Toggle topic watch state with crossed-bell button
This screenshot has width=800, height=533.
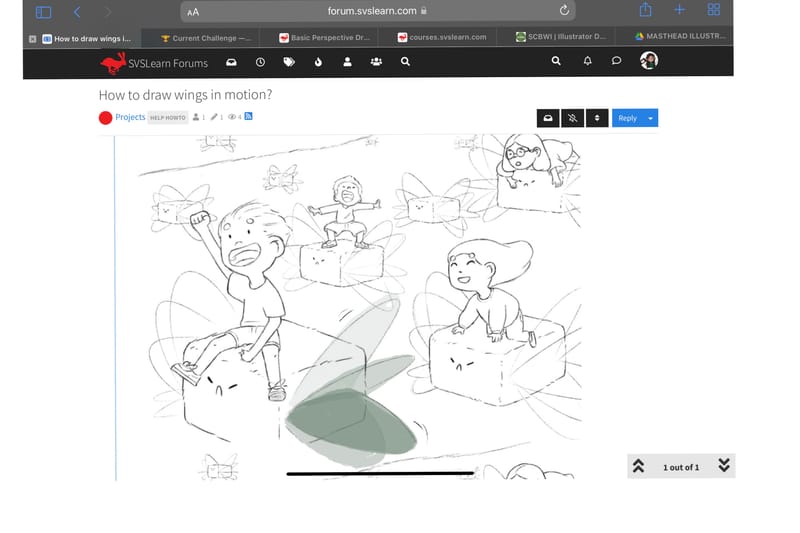[572, 118]
